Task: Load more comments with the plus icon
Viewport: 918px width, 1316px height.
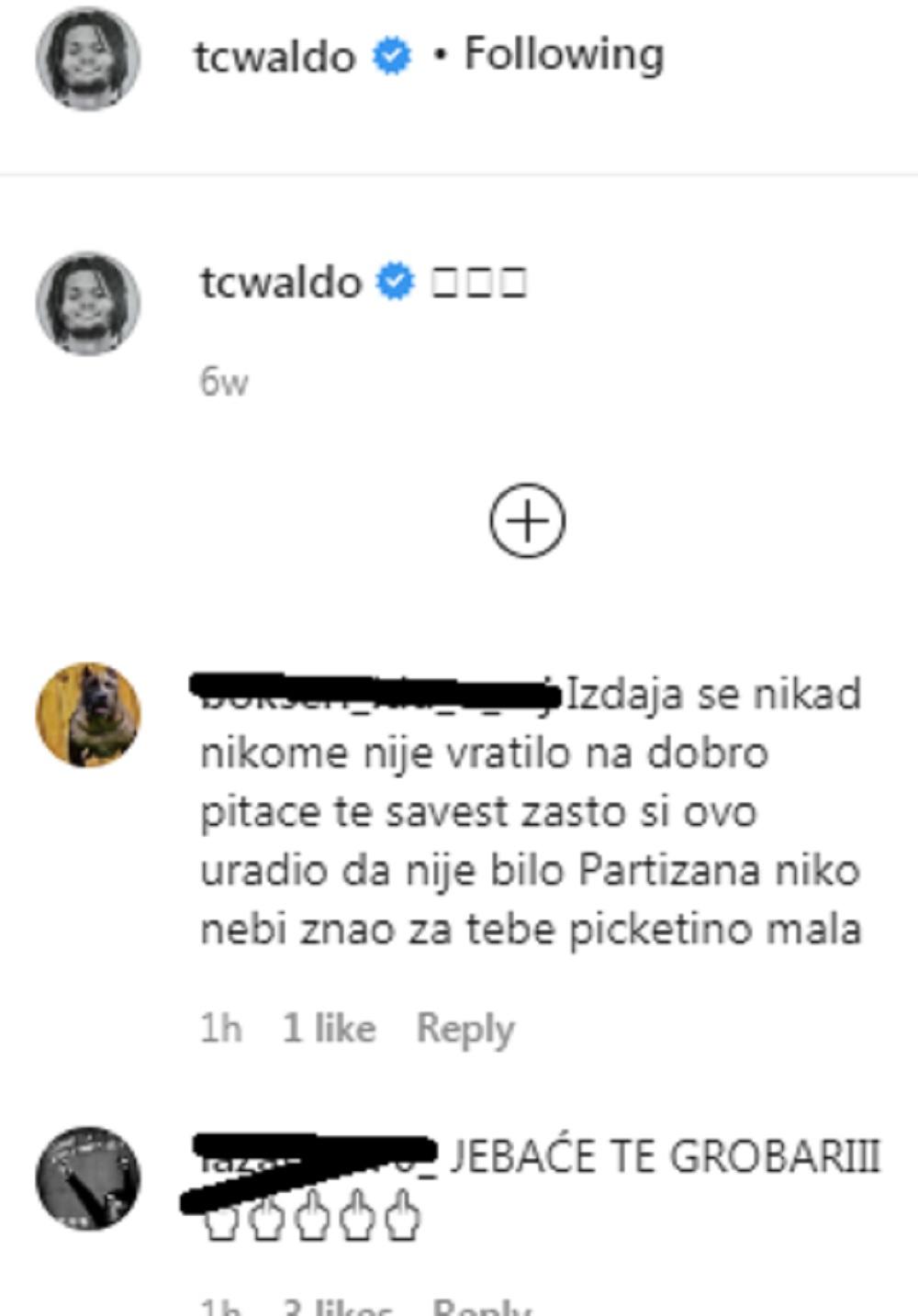Action: [x=527, y=520]
